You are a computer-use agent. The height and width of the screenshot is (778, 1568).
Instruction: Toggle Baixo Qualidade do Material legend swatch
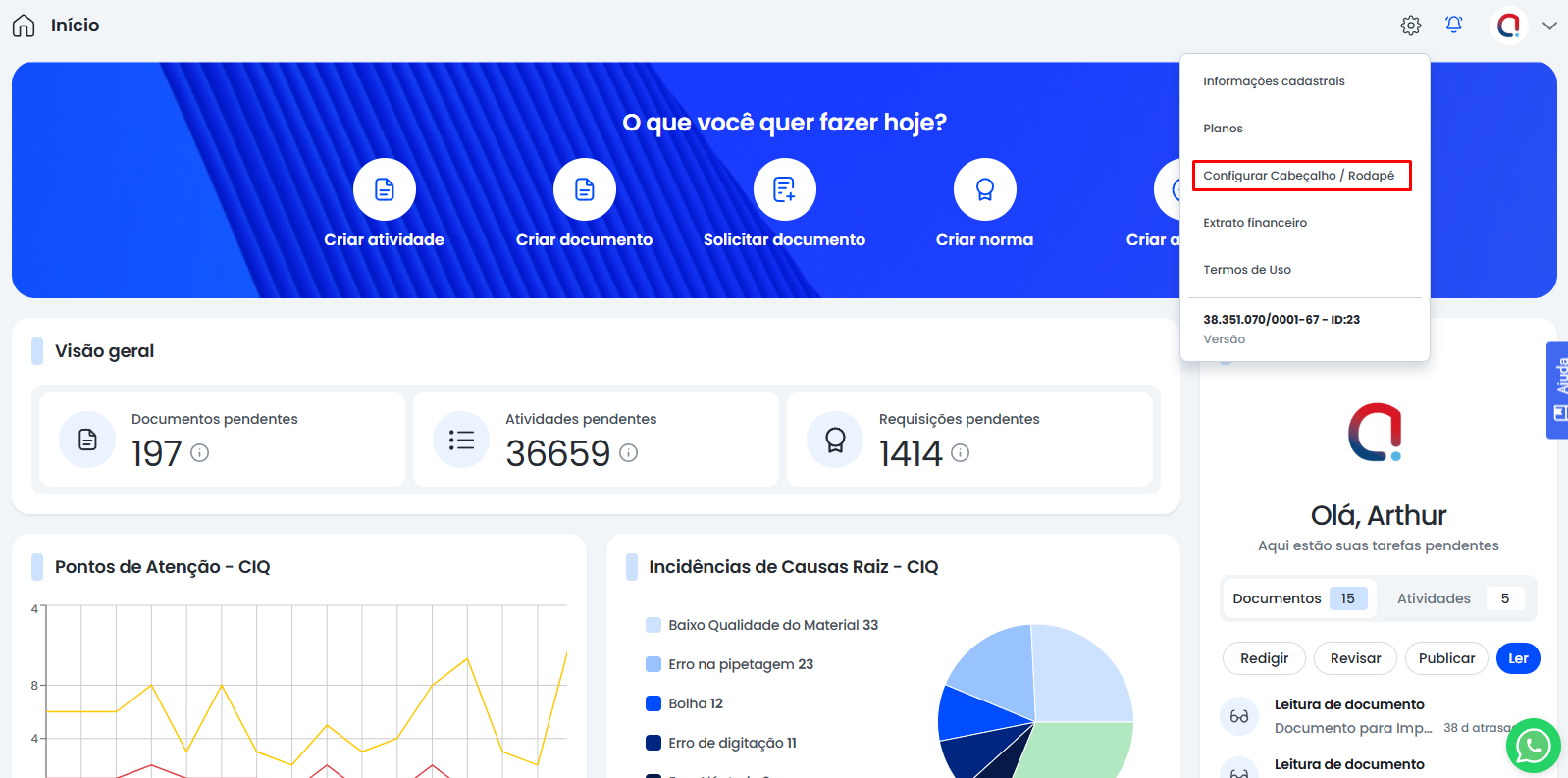click(x=653, y=625)
